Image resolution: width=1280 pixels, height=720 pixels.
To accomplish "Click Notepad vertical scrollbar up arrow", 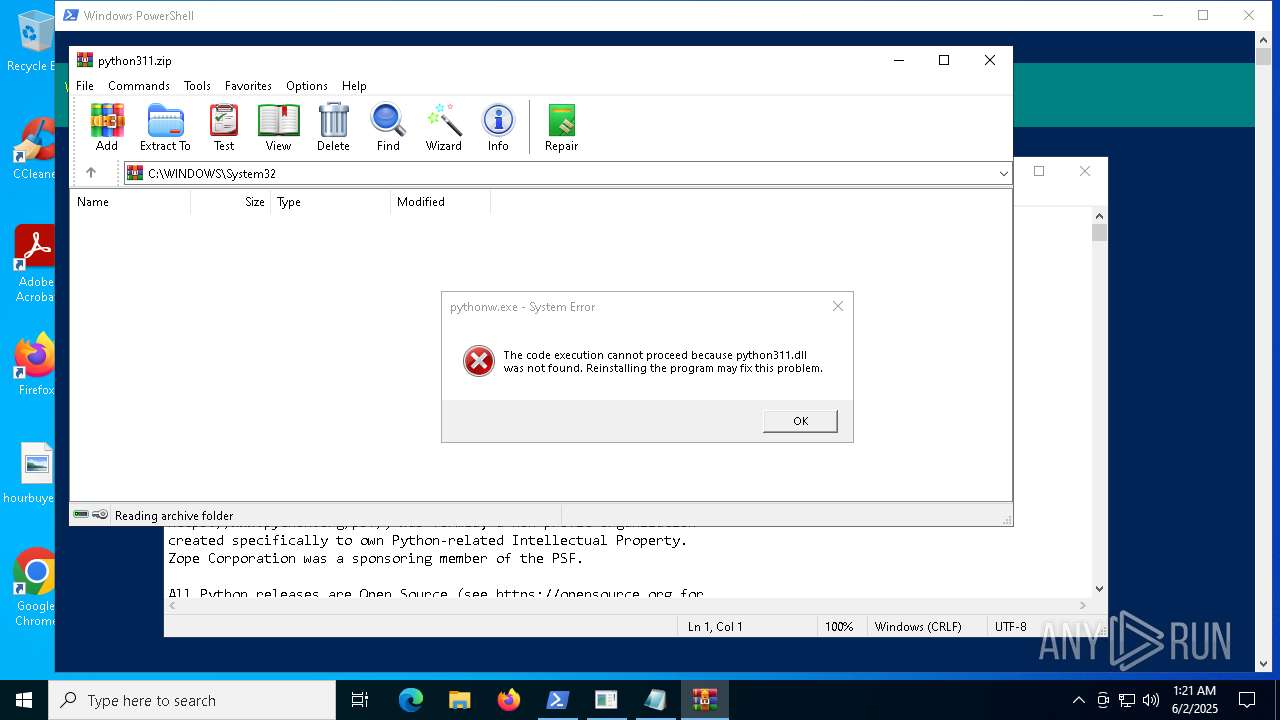I will 1099,215.
